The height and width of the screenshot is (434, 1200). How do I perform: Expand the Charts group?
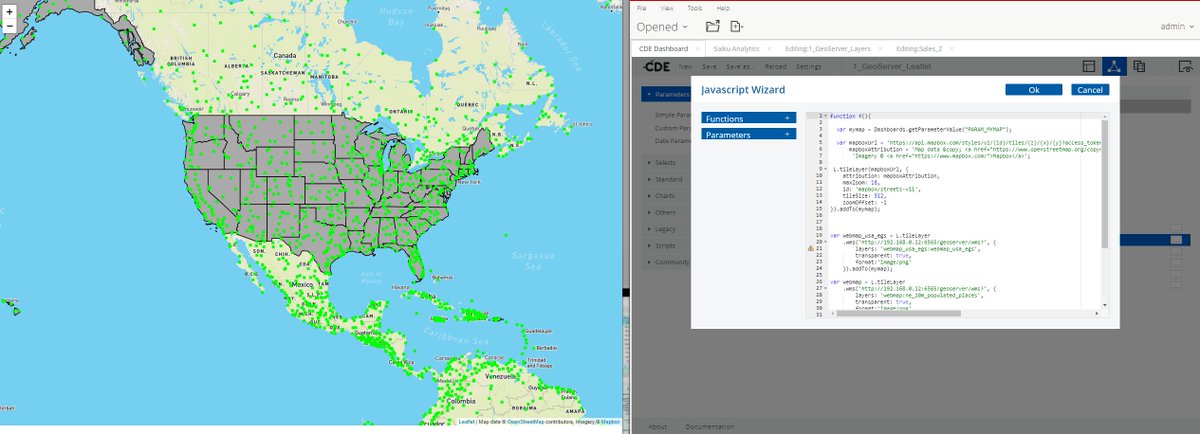[666, 196]
